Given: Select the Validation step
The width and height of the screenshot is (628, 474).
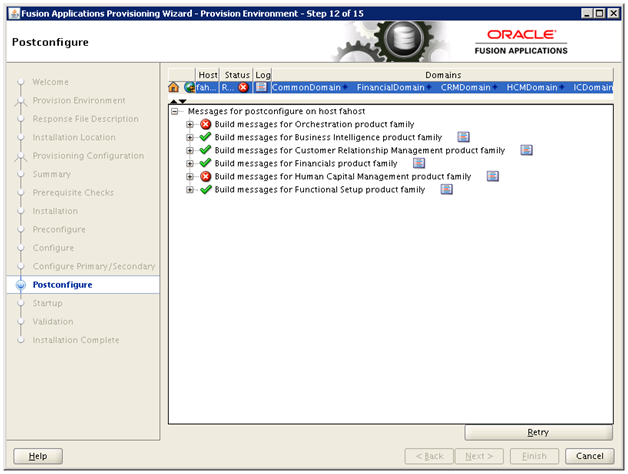Looking at the screenshot, I should (53, 321).
